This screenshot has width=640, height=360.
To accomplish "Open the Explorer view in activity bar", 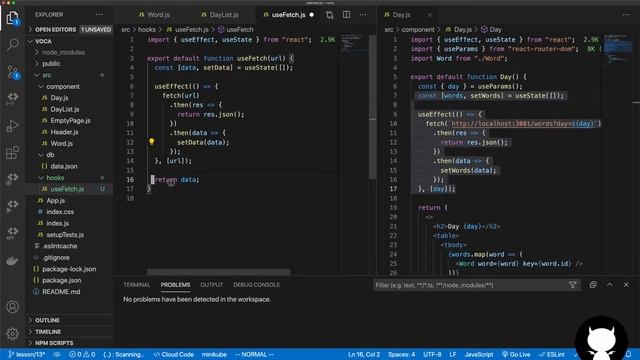I will (x=13, y=18).
